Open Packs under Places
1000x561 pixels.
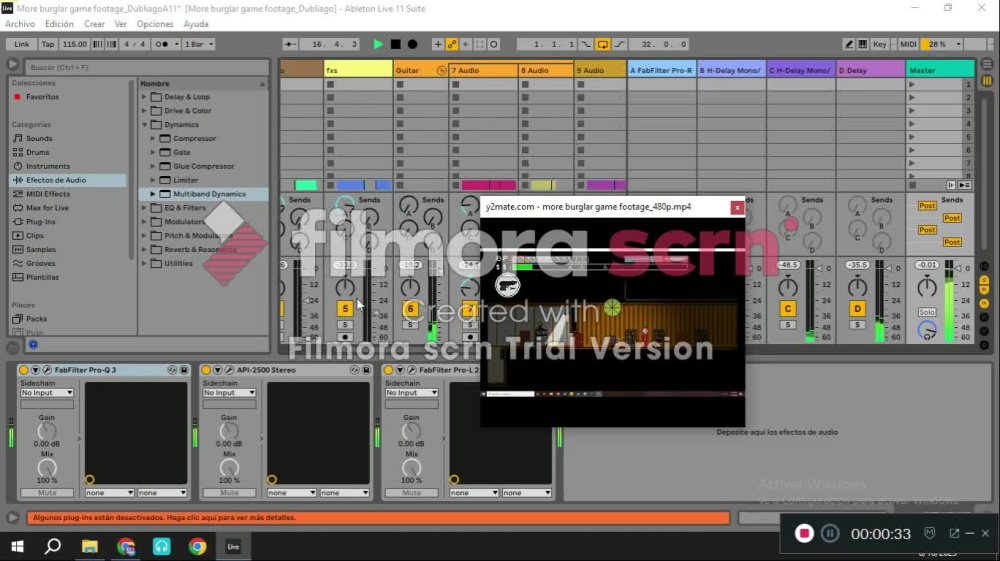tap(36, 319)
